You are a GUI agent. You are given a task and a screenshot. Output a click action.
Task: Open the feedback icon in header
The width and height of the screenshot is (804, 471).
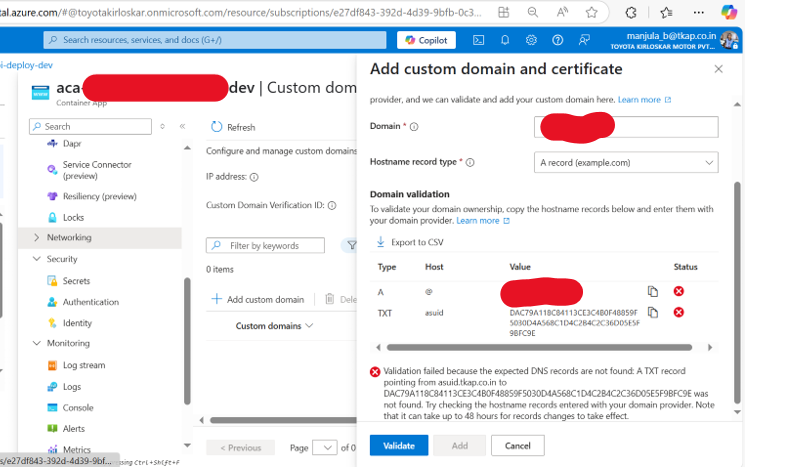[584, 40]
